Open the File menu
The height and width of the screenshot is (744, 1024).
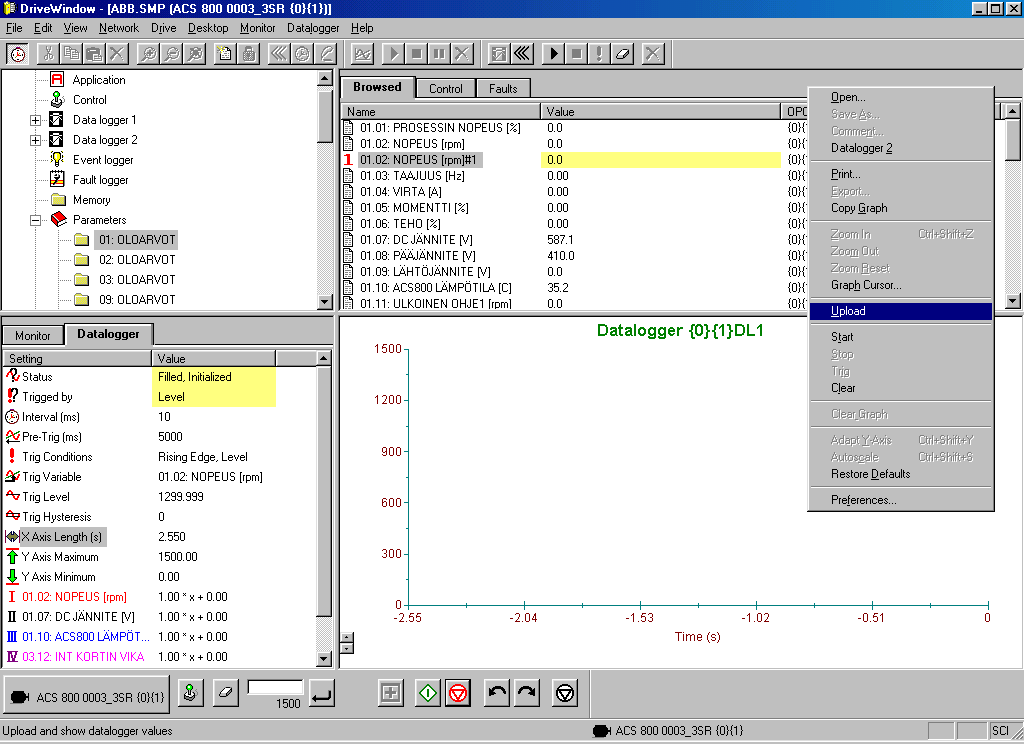pos(14,28)
